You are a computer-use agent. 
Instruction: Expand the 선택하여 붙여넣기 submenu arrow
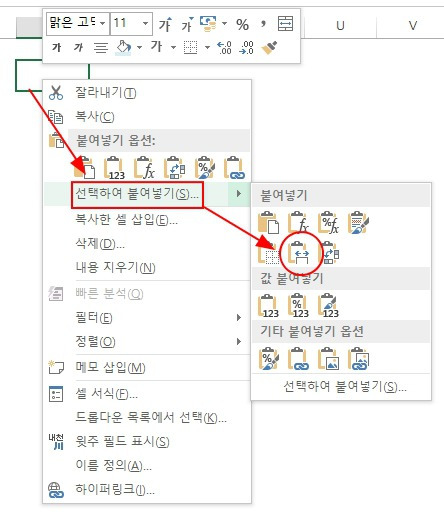point(239,193)
